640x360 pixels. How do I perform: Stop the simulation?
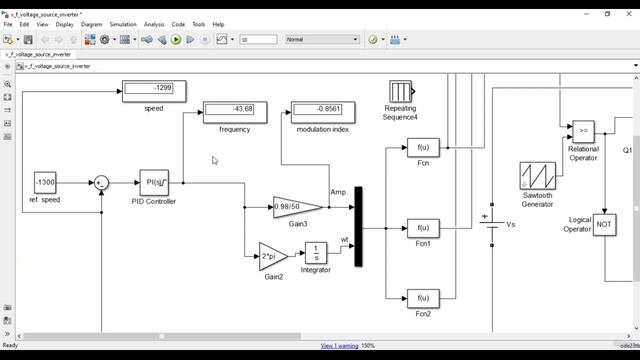[205, 40]
